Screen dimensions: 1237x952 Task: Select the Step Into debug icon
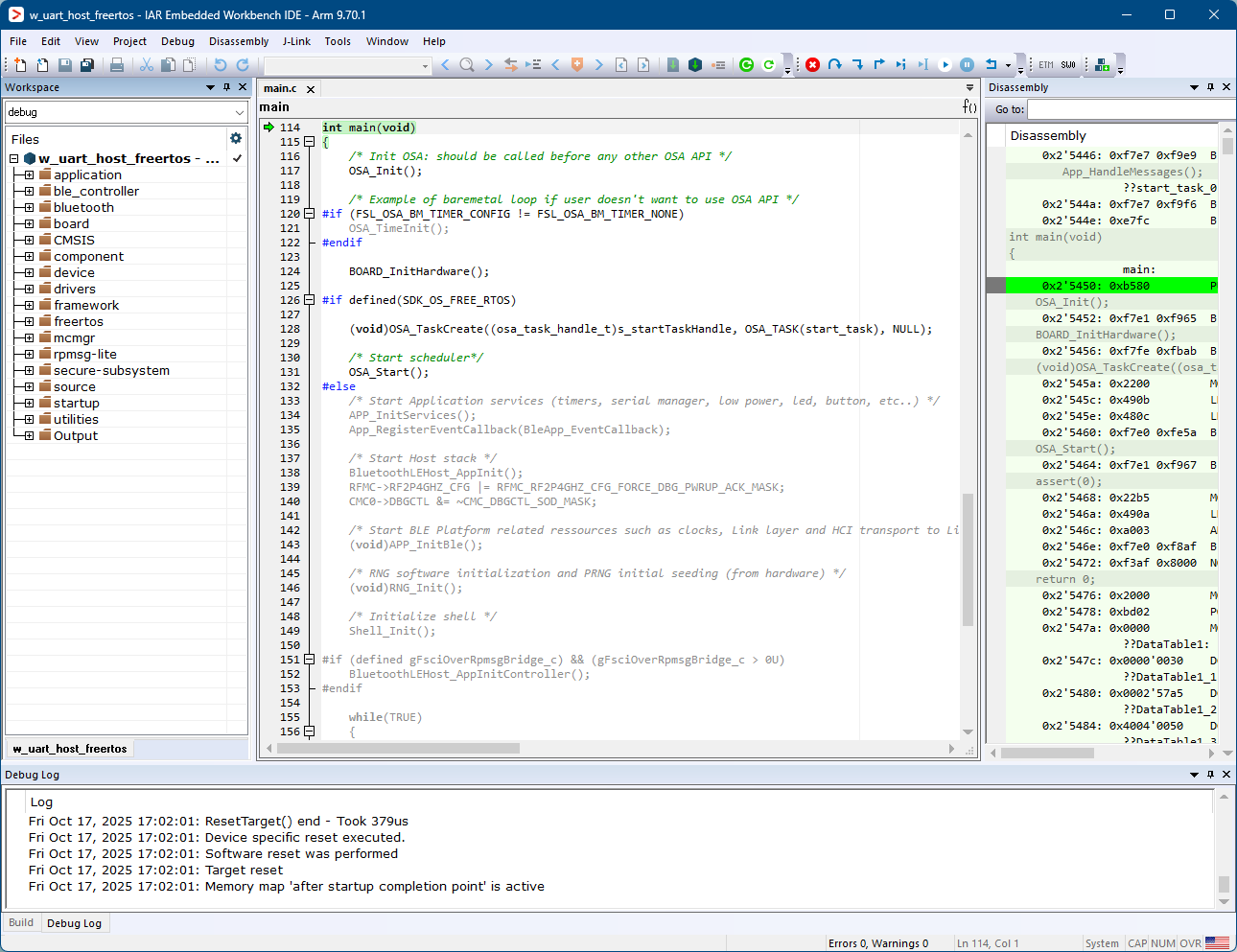pos(858,64)
